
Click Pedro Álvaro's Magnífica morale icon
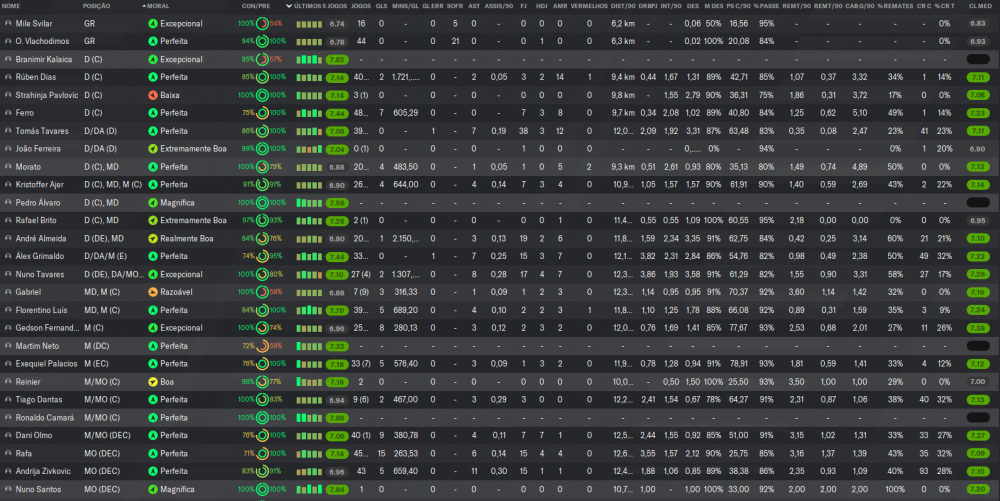152,203
